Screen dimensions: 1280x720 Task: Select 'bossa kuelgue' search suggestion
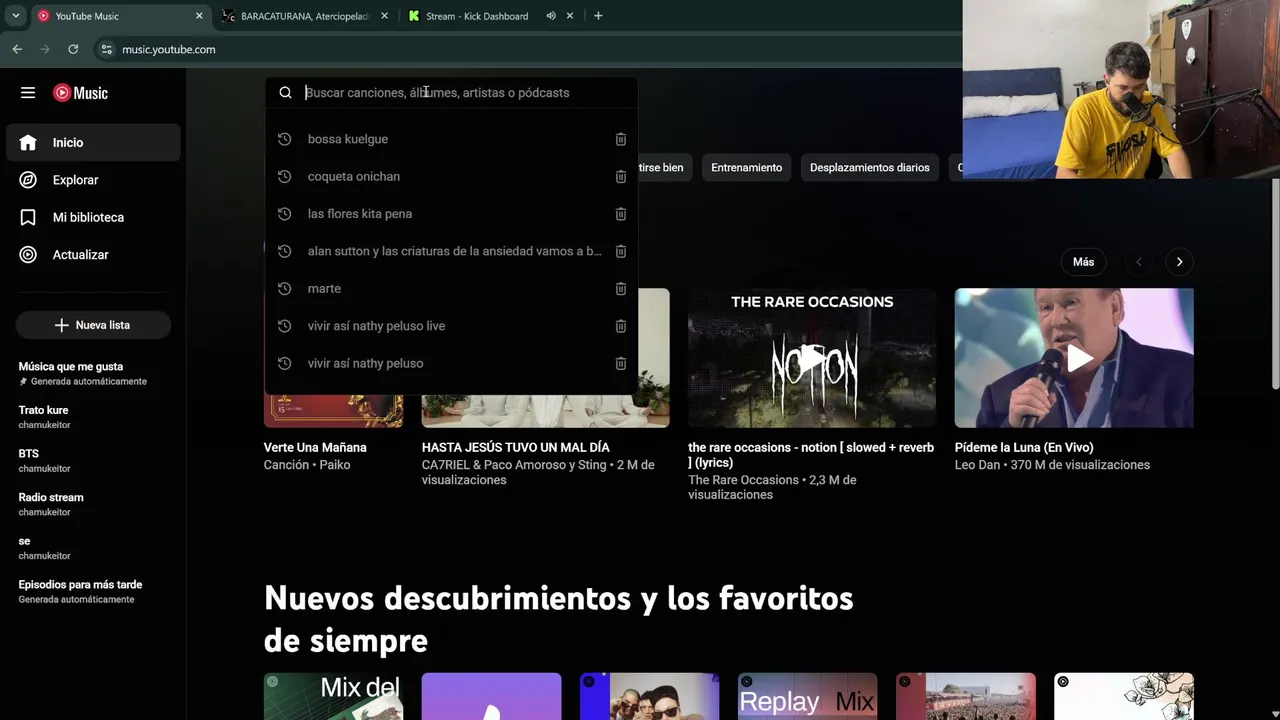tap(348, 139)
